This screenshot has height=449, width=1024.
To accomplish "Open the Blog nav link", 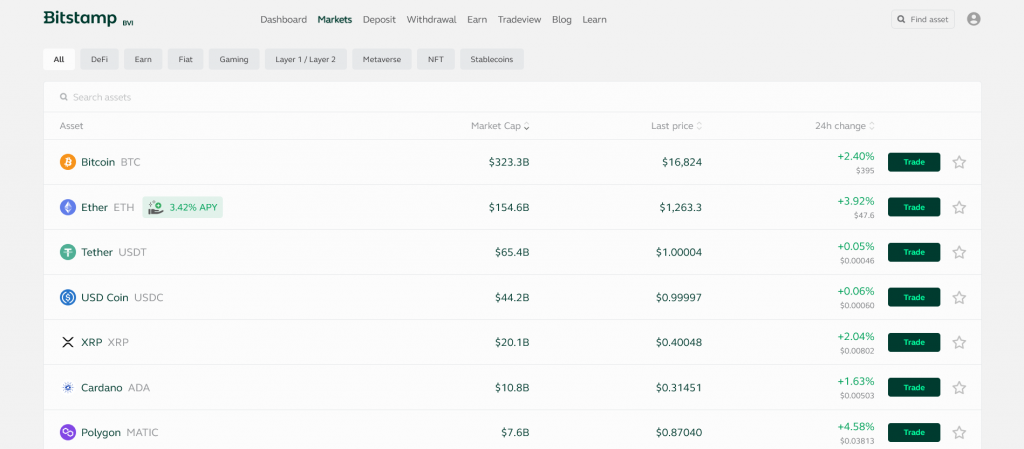I will pyautogui.click(x=562, y=20).
